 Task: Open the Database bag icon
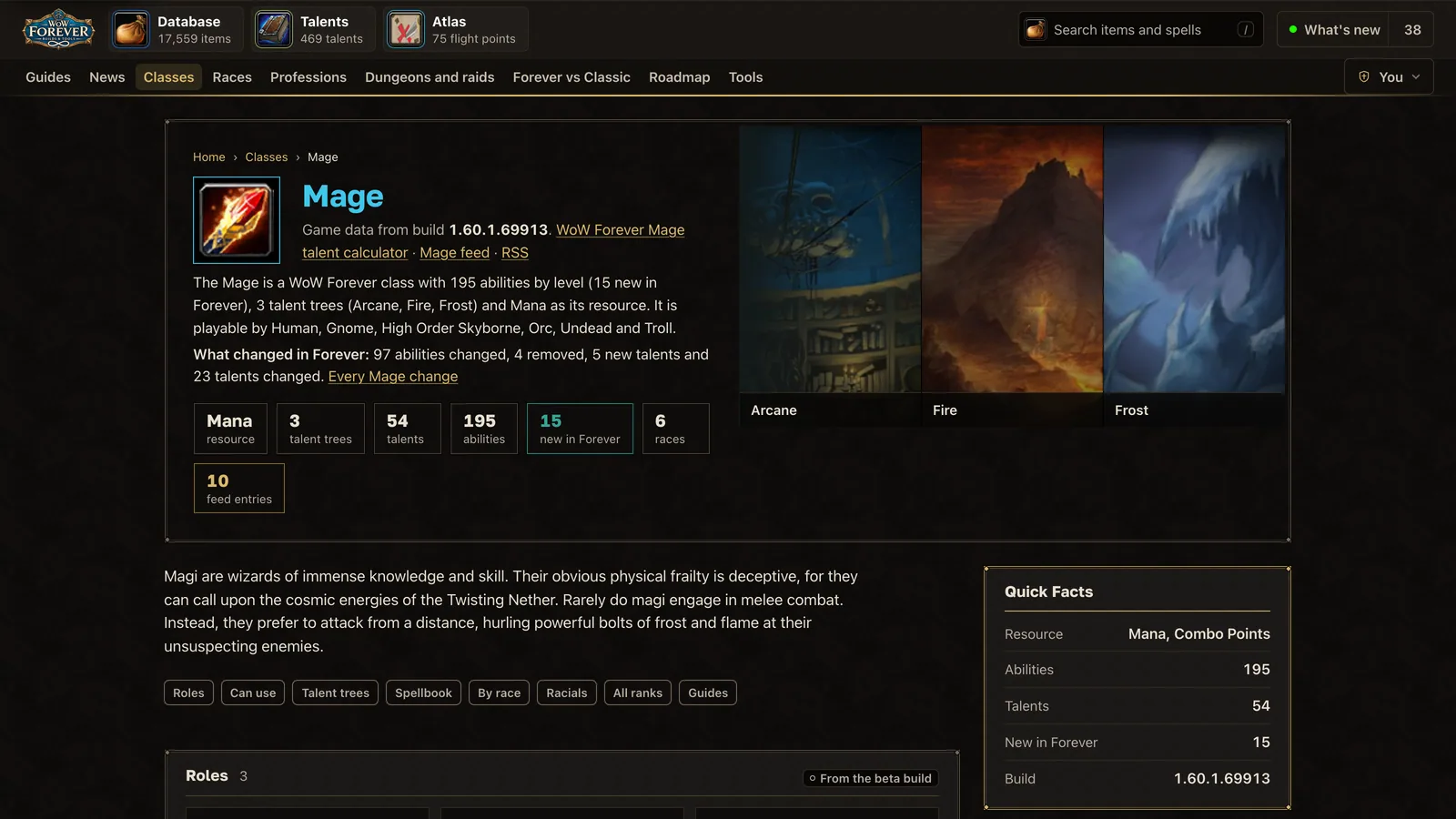pos(131,30)
